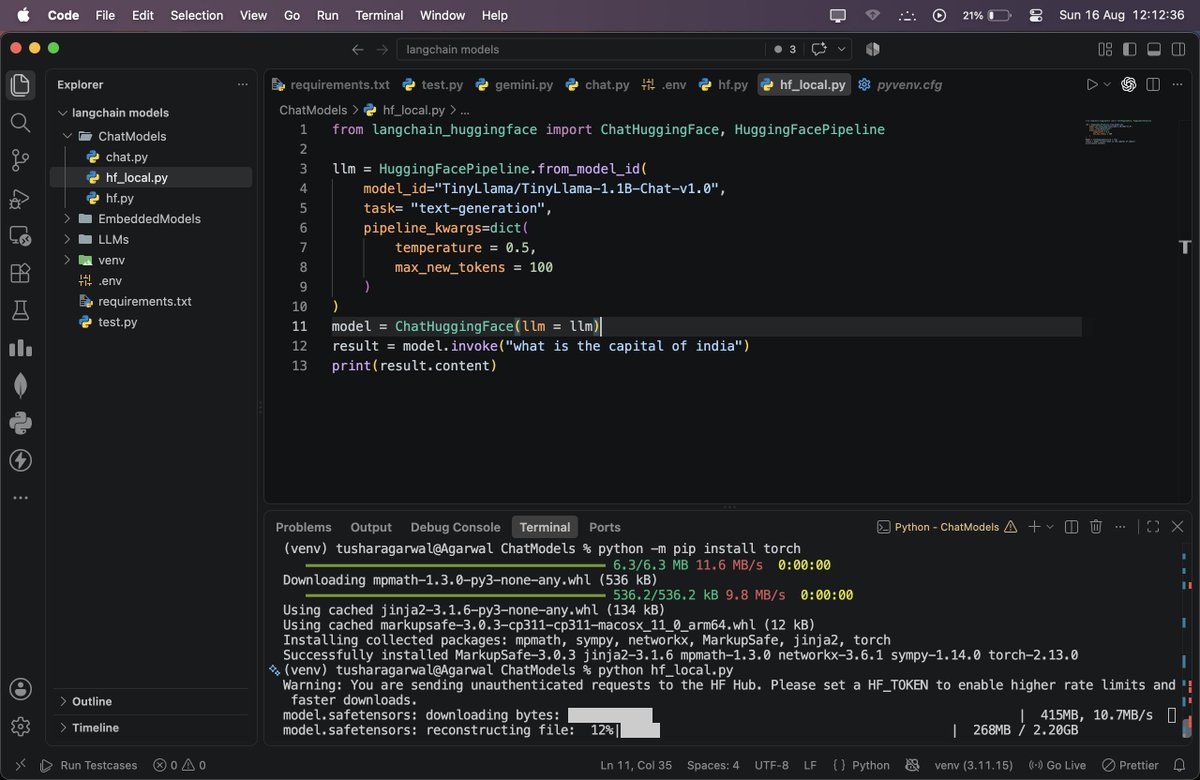The height and width of the screenshot is (780, 1200).
Task: Maximize the terminal panel size
Action: pos(1153,527)
